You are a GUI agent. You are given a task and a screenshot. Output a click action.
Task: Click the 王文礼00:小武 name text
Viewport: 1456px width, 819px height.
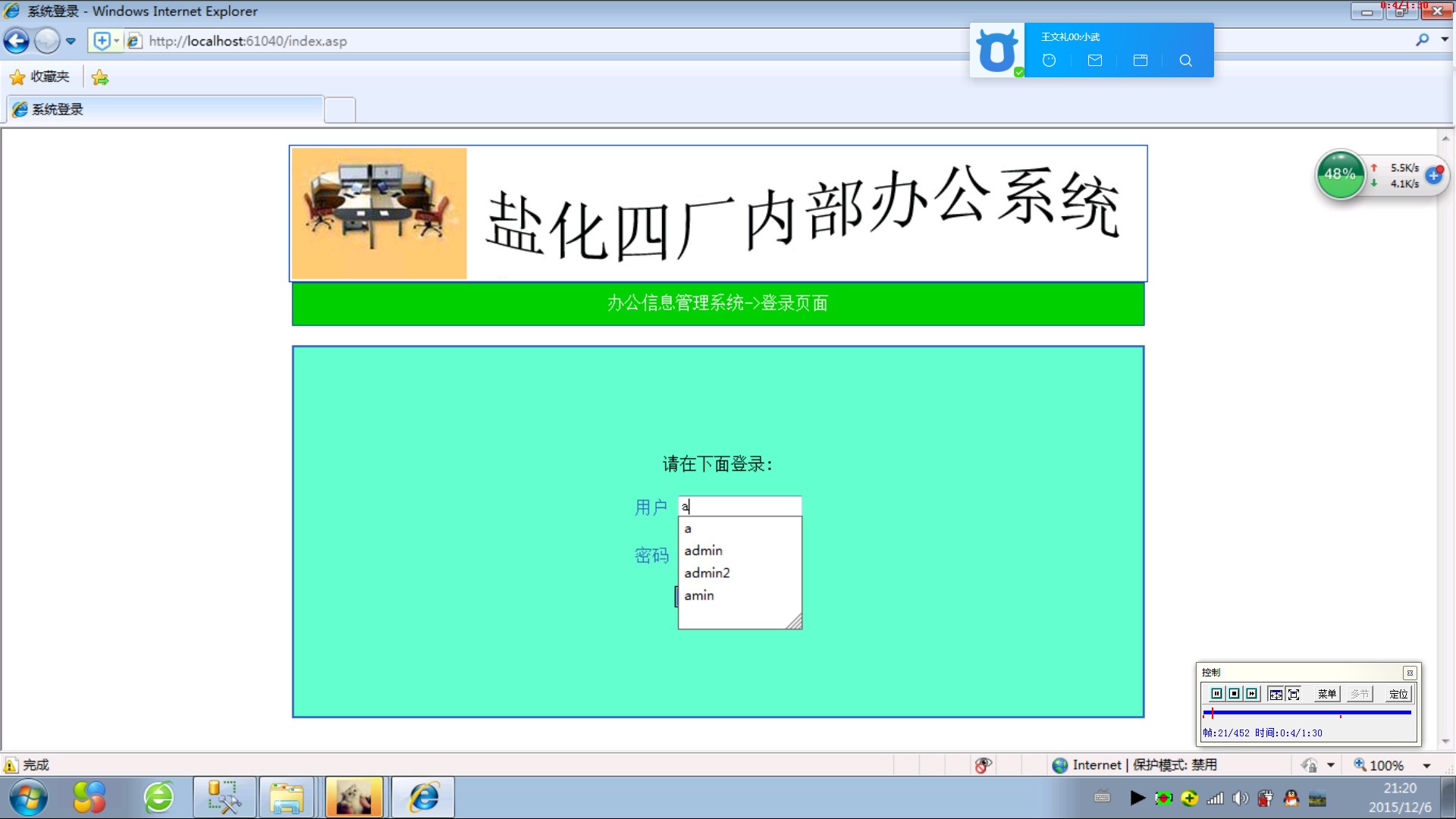pyautogui.click(x=1070, y=36)
